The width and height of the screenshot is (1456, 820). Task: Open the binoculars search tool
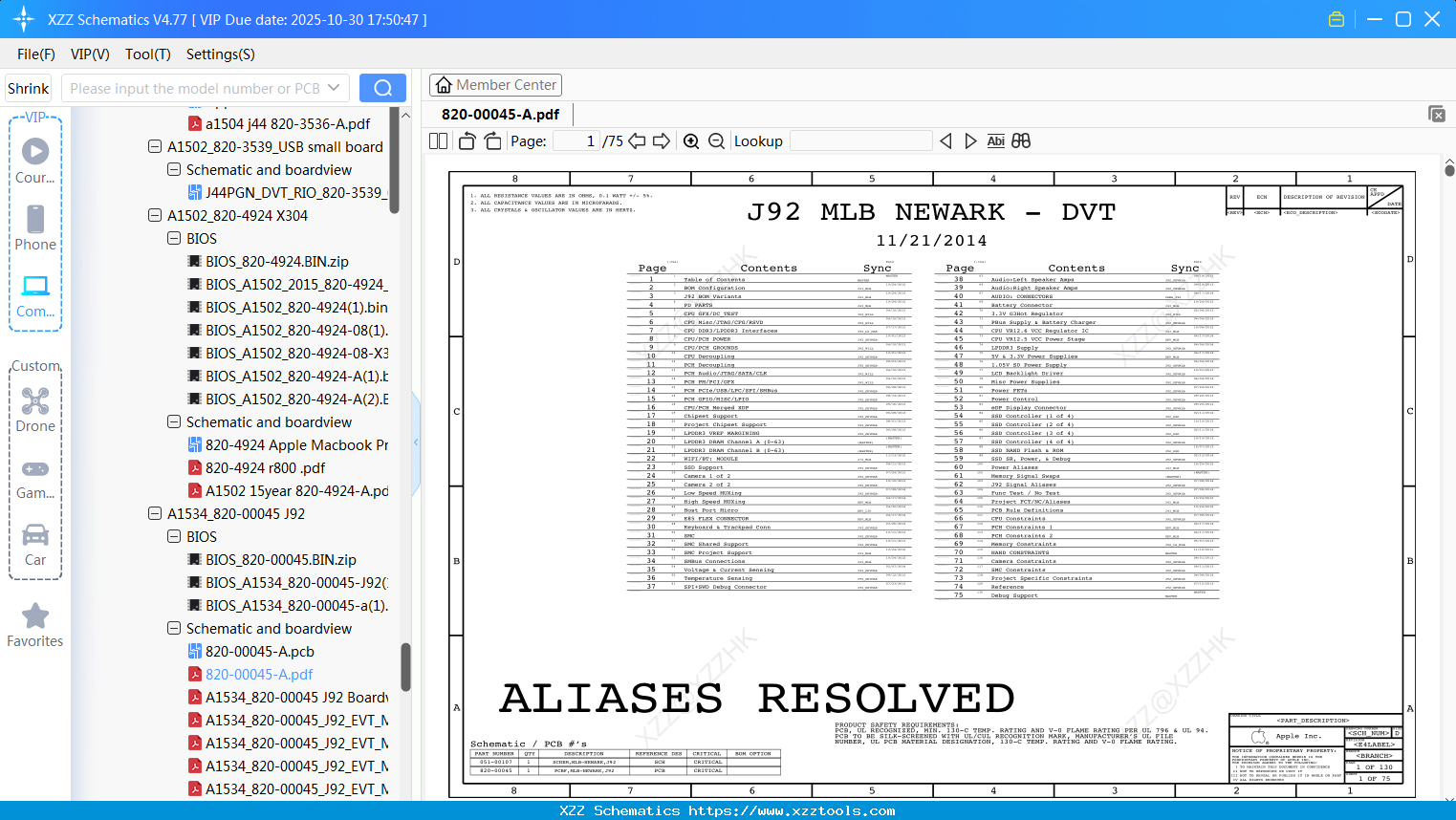(x=1021, y=141)
